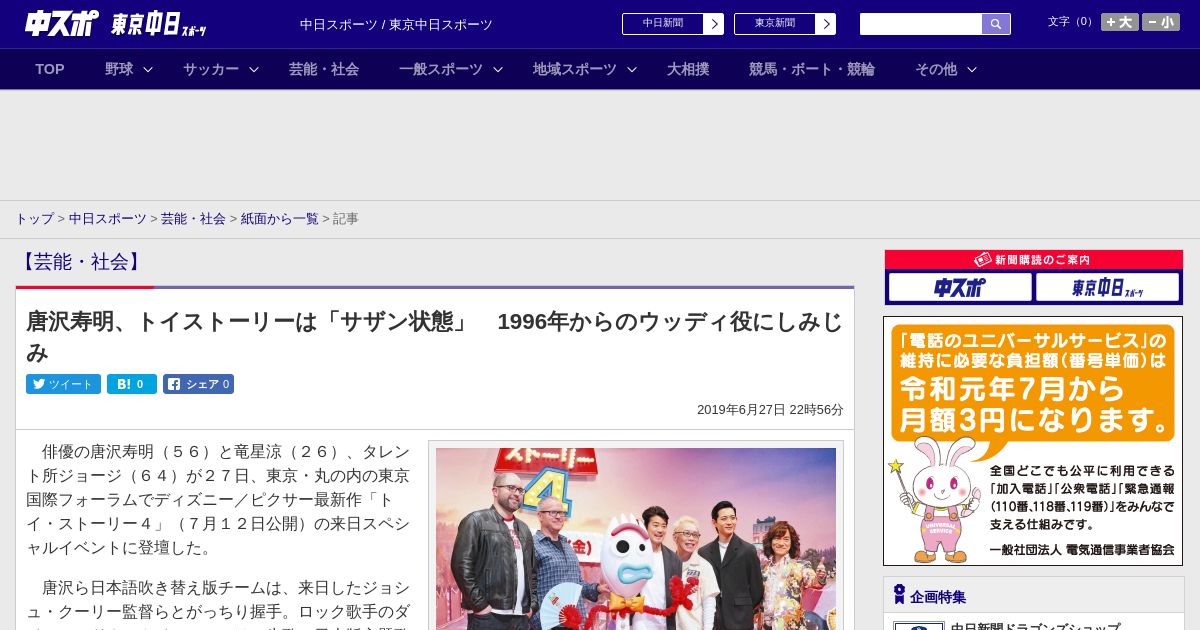
Task: Click 東京中日スポーツ subscription banner button
Action: [x=1108, y=288]
